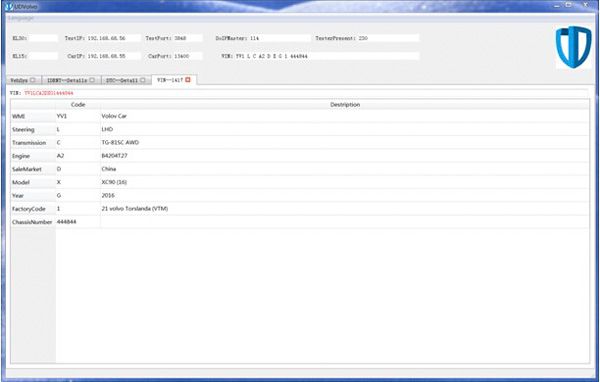Viewport: 600px width, 382px height.
Task: Click the CarIP 192.168.68.55 field
Action: coord(114,56)
